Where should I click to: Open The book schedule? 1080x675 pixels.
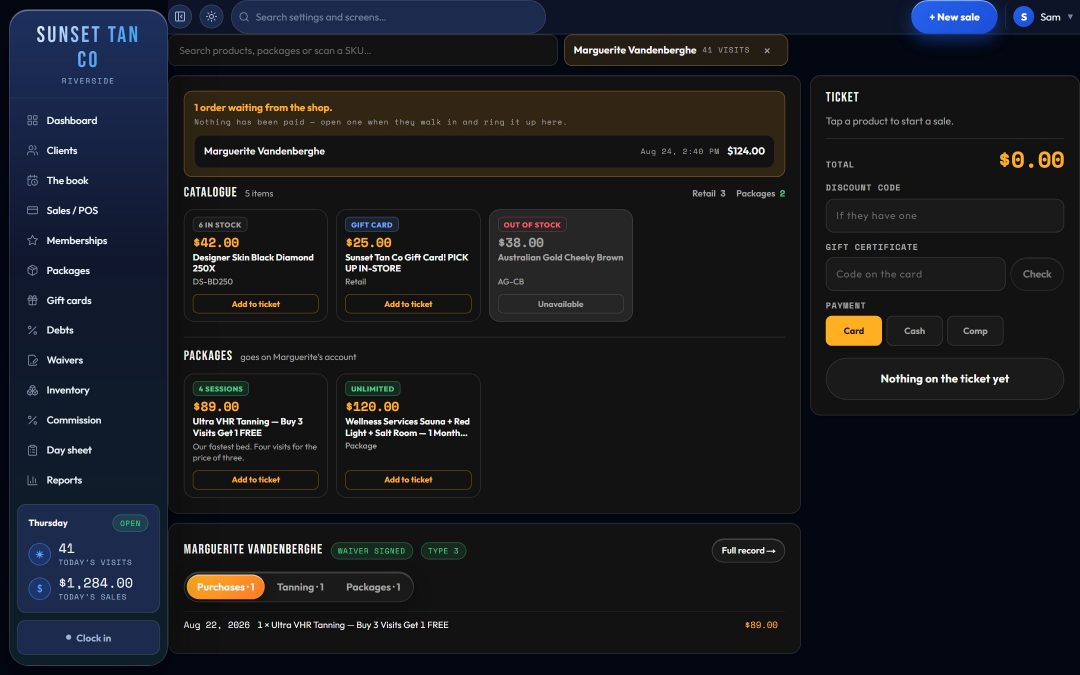pyautogui.click(x=88, y=180)
